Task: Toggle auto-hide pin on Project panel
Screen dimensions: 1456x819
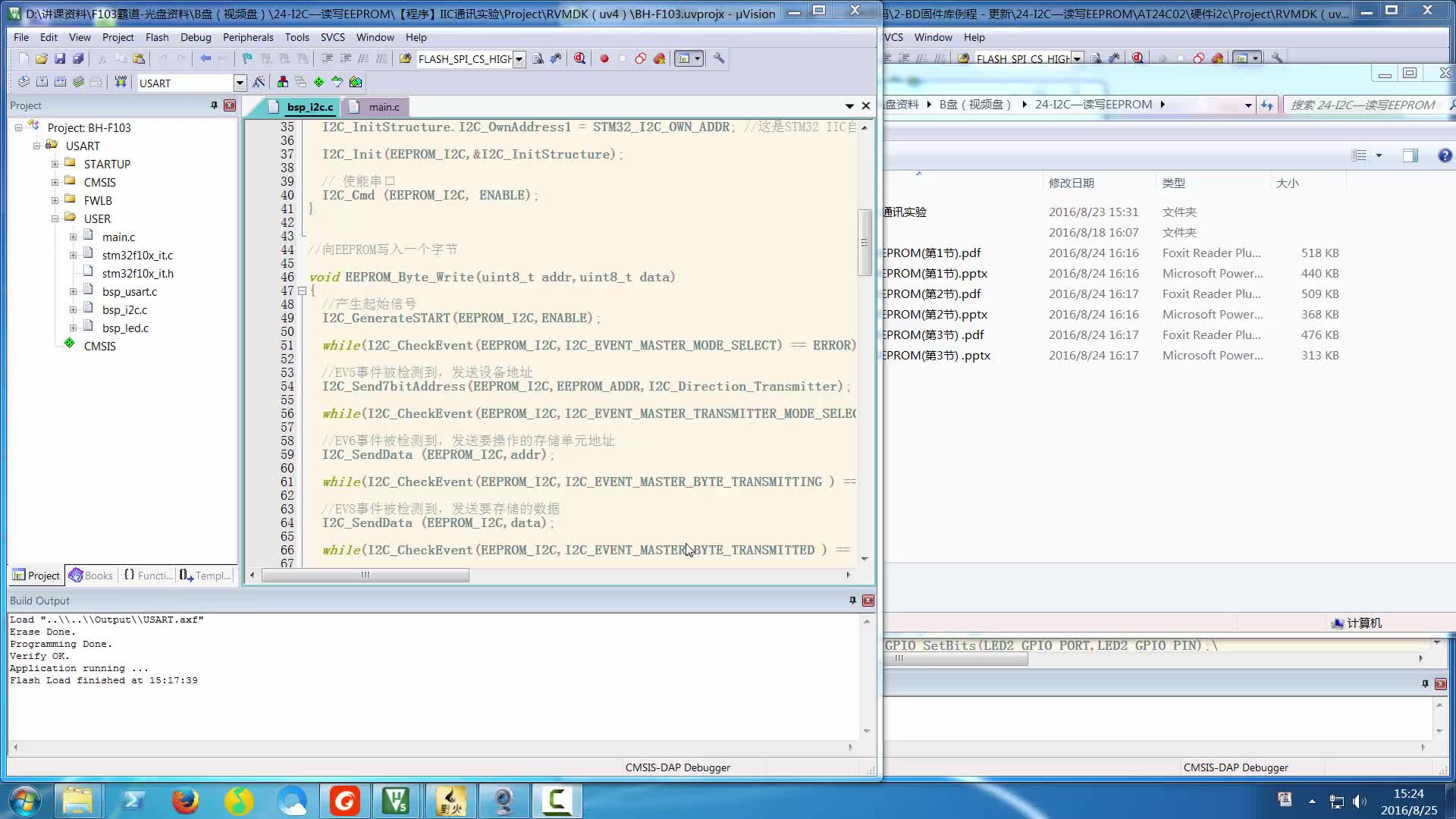Action: (214, 105)
